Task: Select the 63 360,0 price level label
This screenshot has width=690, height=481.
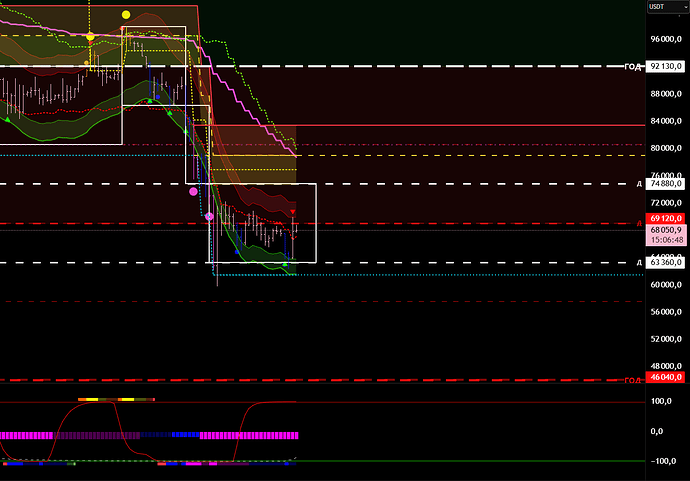Action: 666,262
